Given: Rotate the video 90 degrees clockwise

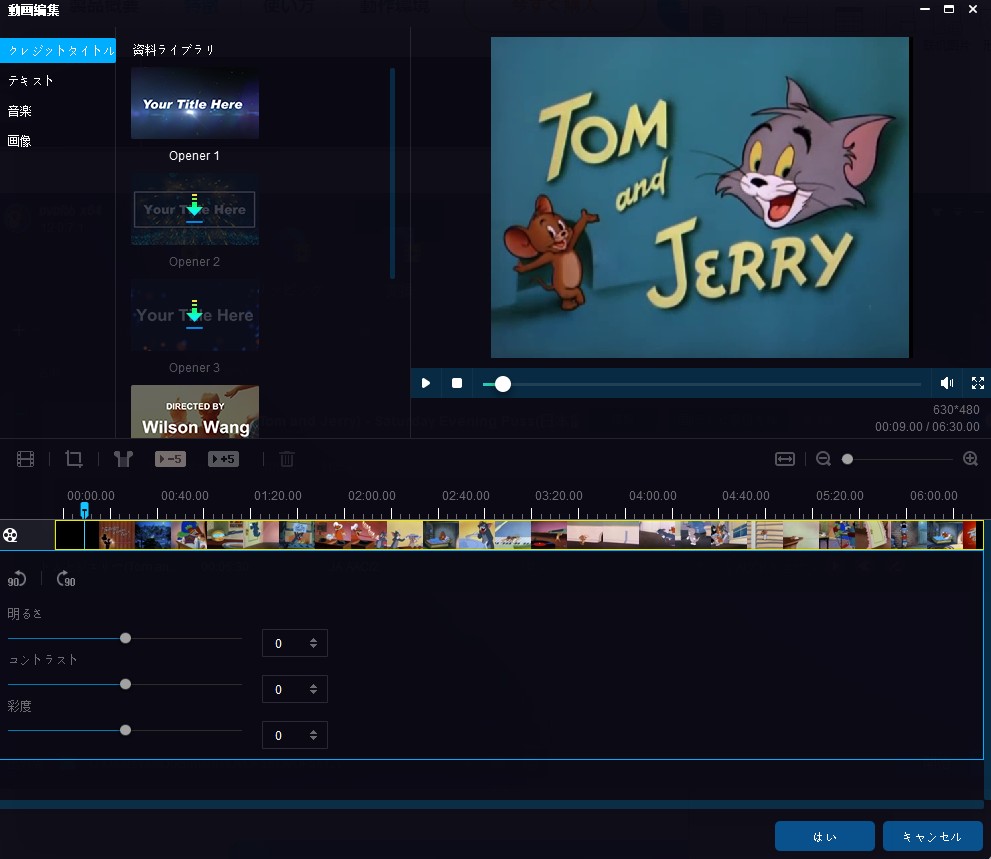Looking at the screenshot, I should (x=66, y=579).
